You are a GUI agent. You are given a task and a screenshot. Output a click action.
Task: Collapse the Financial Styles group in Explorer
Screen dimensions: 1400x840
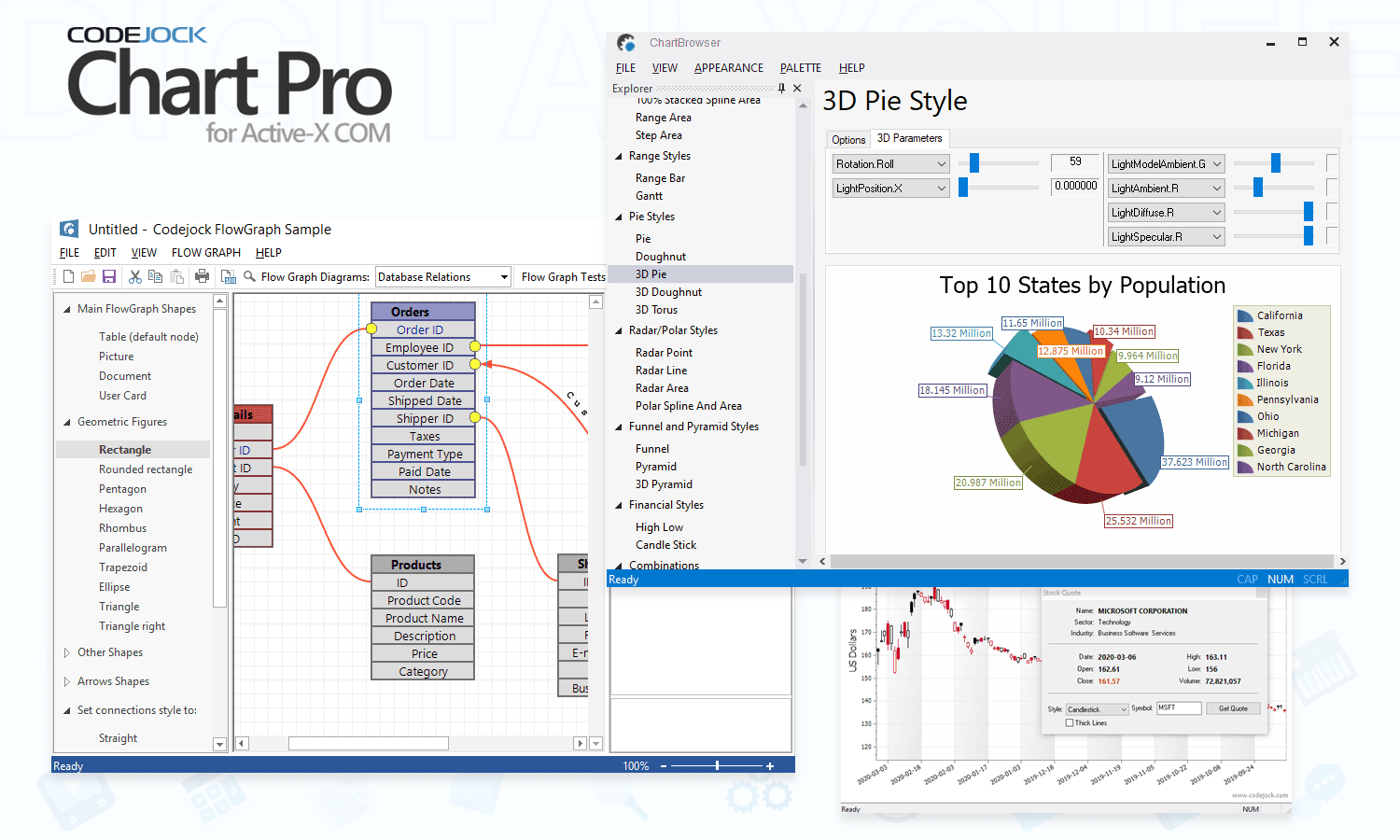(618, 505)
